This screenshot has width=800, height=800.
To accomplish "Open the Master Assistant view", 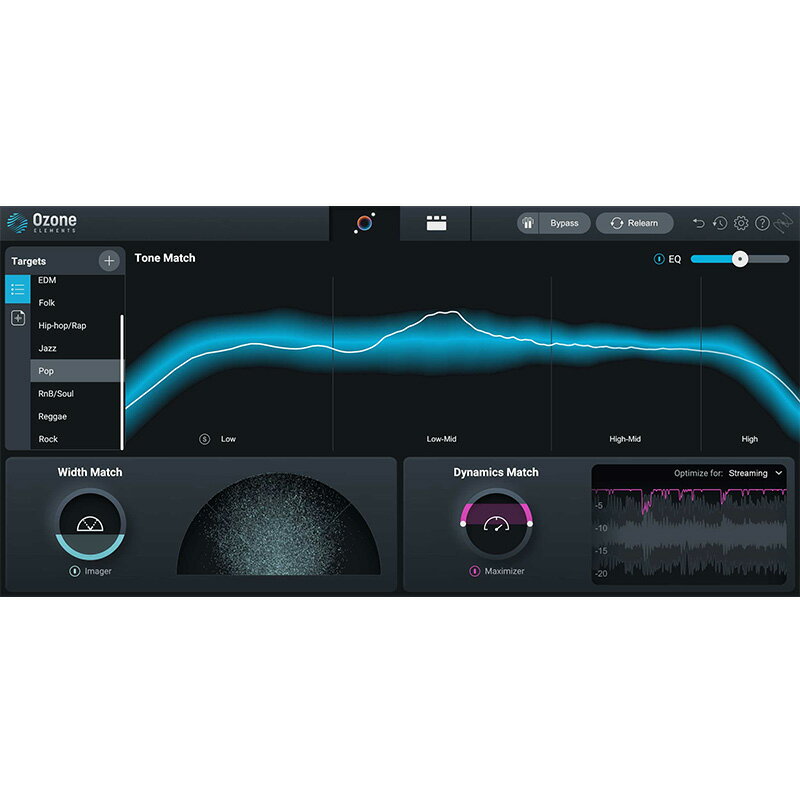I will click(364, 223).
